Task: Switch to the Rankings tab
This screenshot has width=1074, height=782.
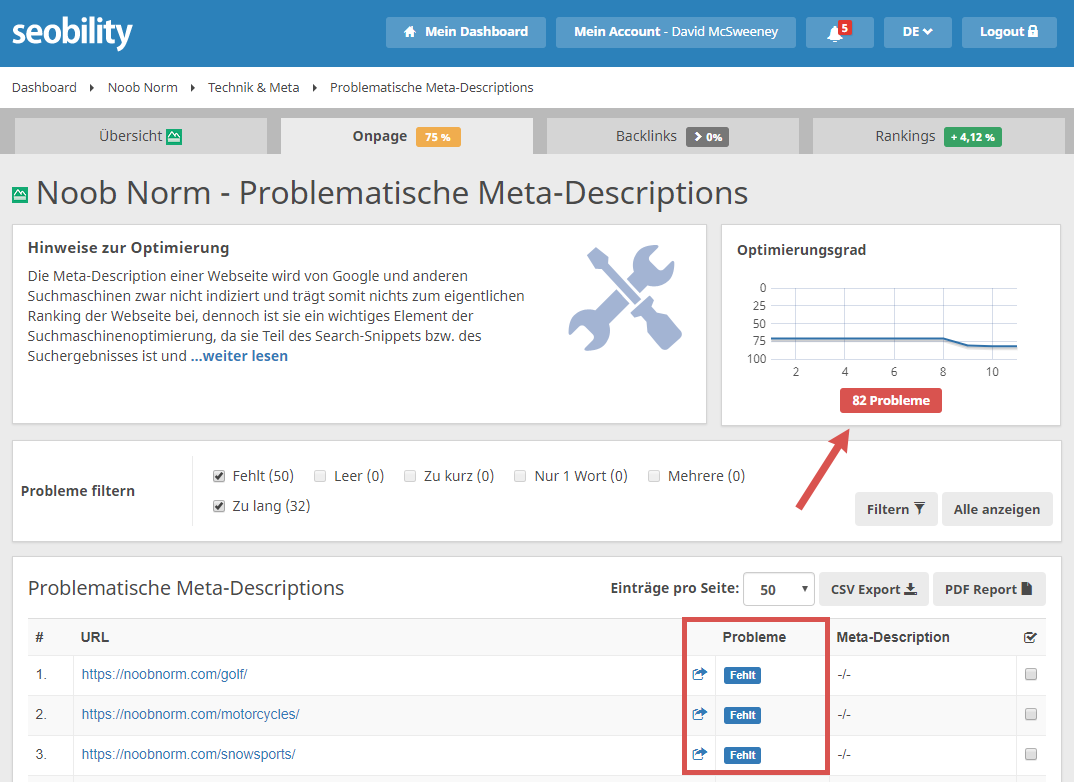Action: tap(938, 136)
